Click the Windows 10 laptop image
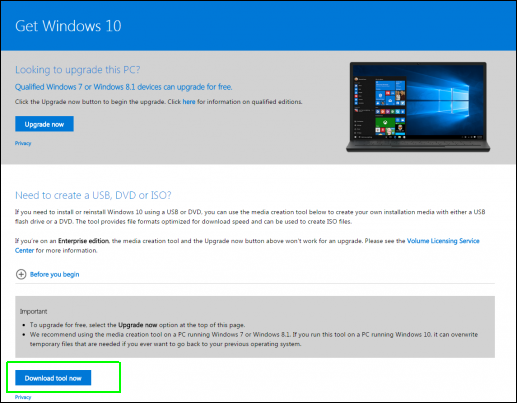The width and height of the screenshot is (517, 403). 418,107
